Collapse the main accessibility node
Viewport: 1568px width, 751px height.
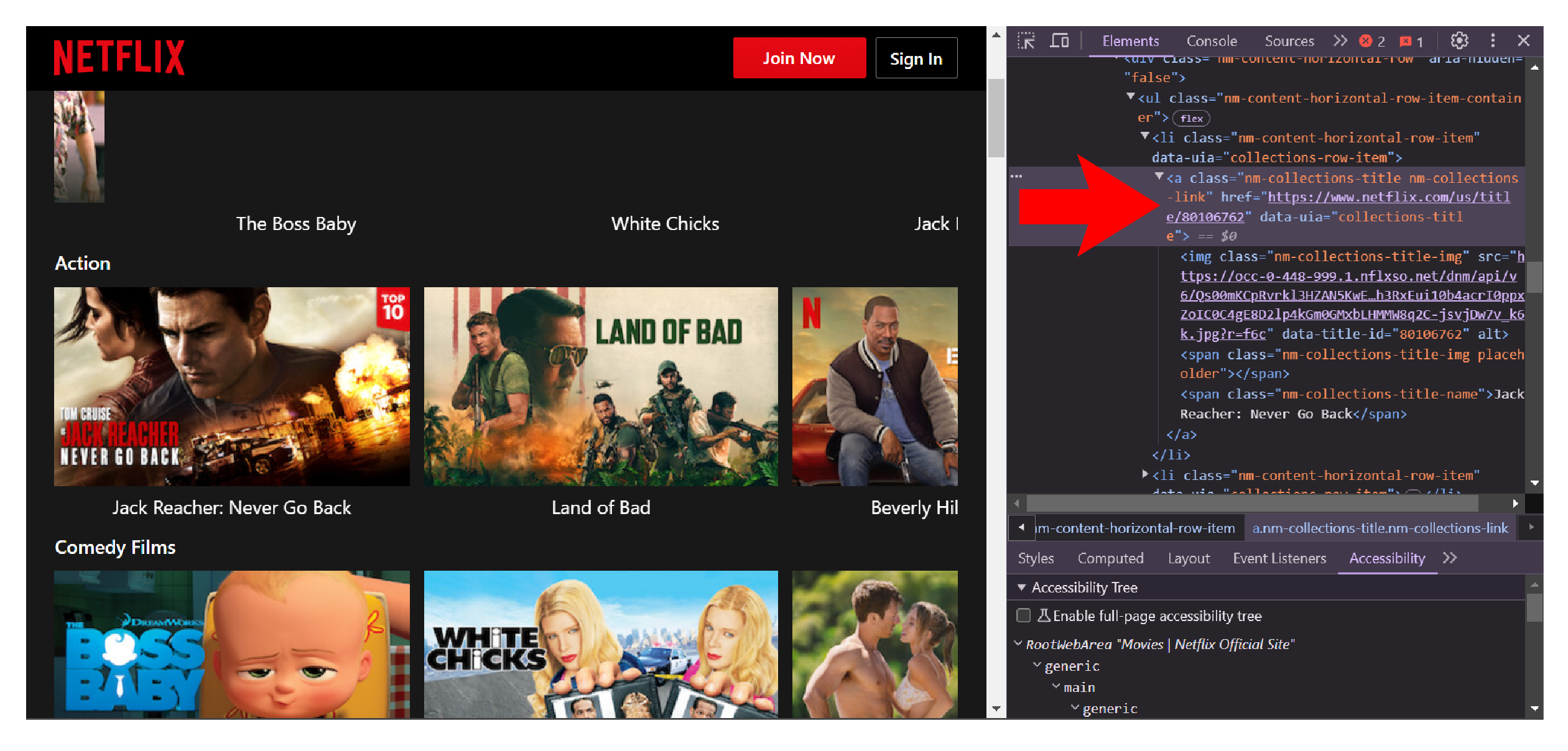(x=1056, y=686)
